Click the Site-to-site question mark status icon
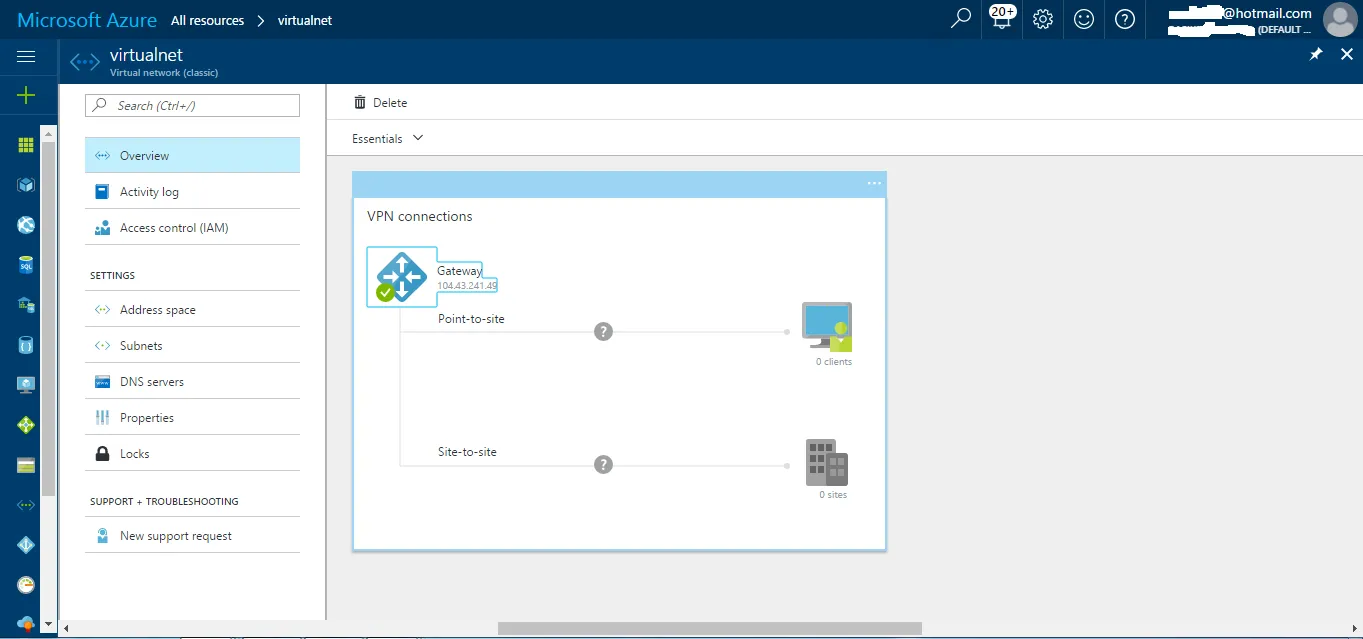The height and width of the screenshot is (639, 1363). (x=603, y=464)
